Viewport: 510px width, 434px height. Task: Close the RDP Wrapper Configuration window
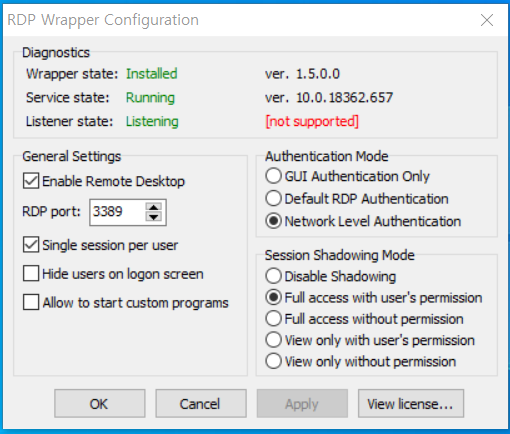tap(487, 20)
